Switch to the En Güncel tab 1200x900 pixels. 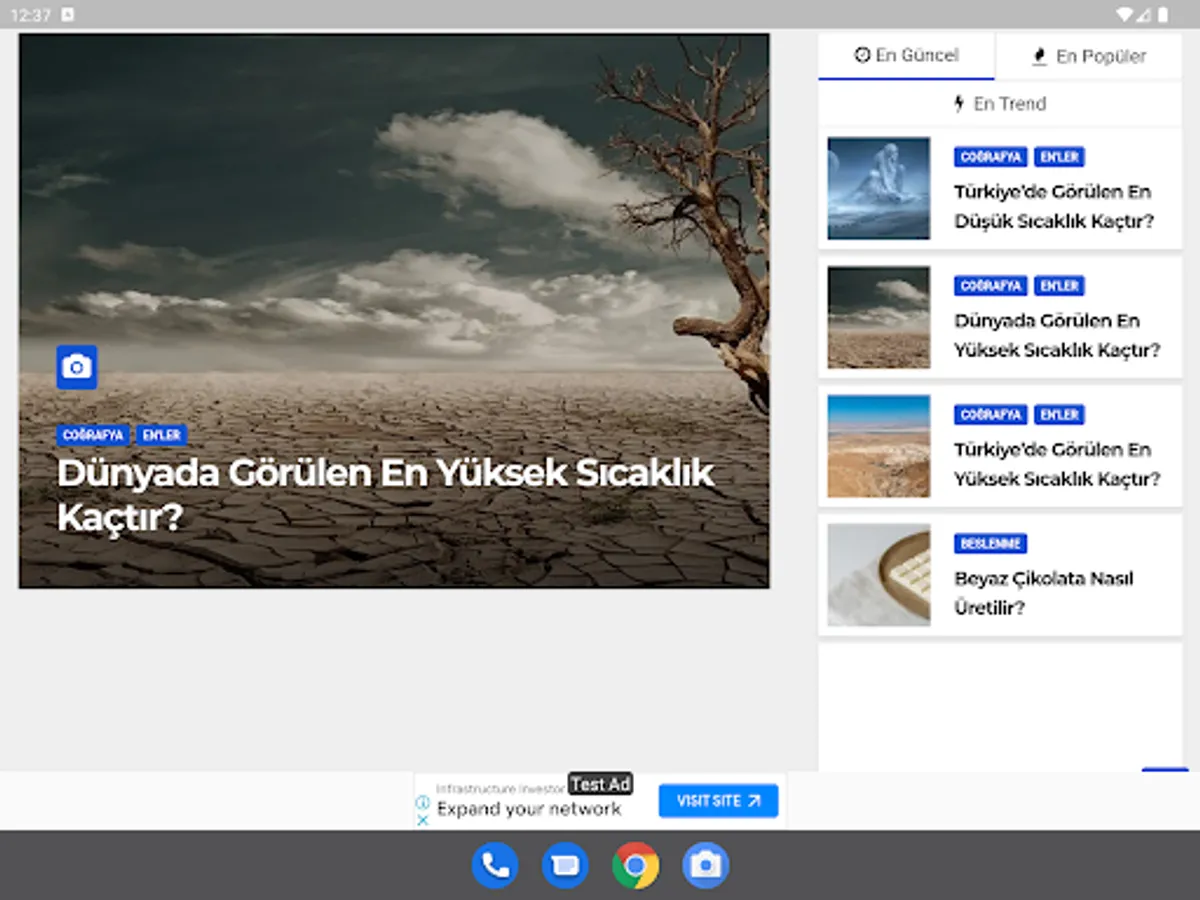[x=906, y=56]
